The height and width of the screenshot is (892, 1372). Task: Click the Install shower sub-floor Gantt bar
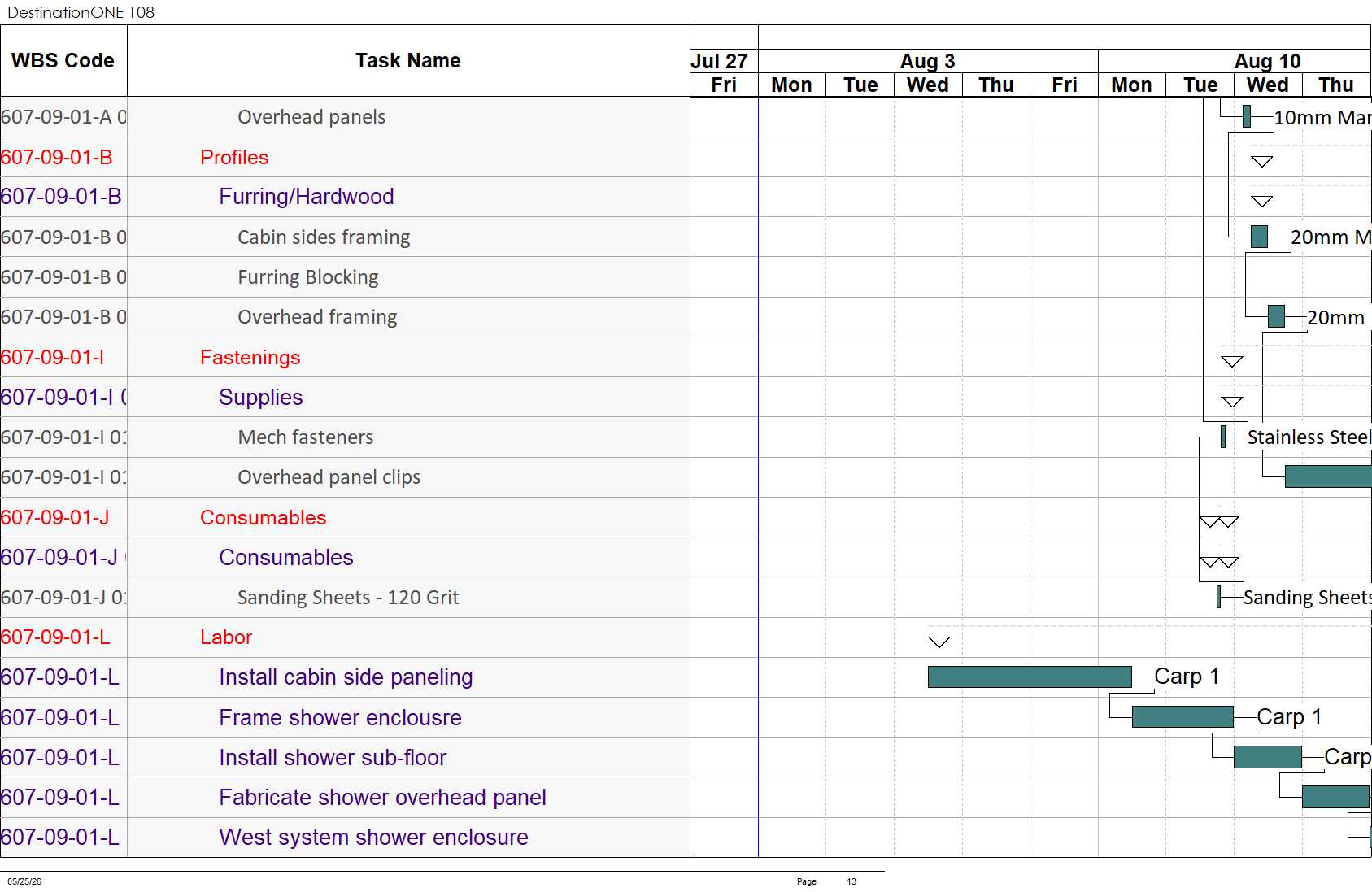1268,757
